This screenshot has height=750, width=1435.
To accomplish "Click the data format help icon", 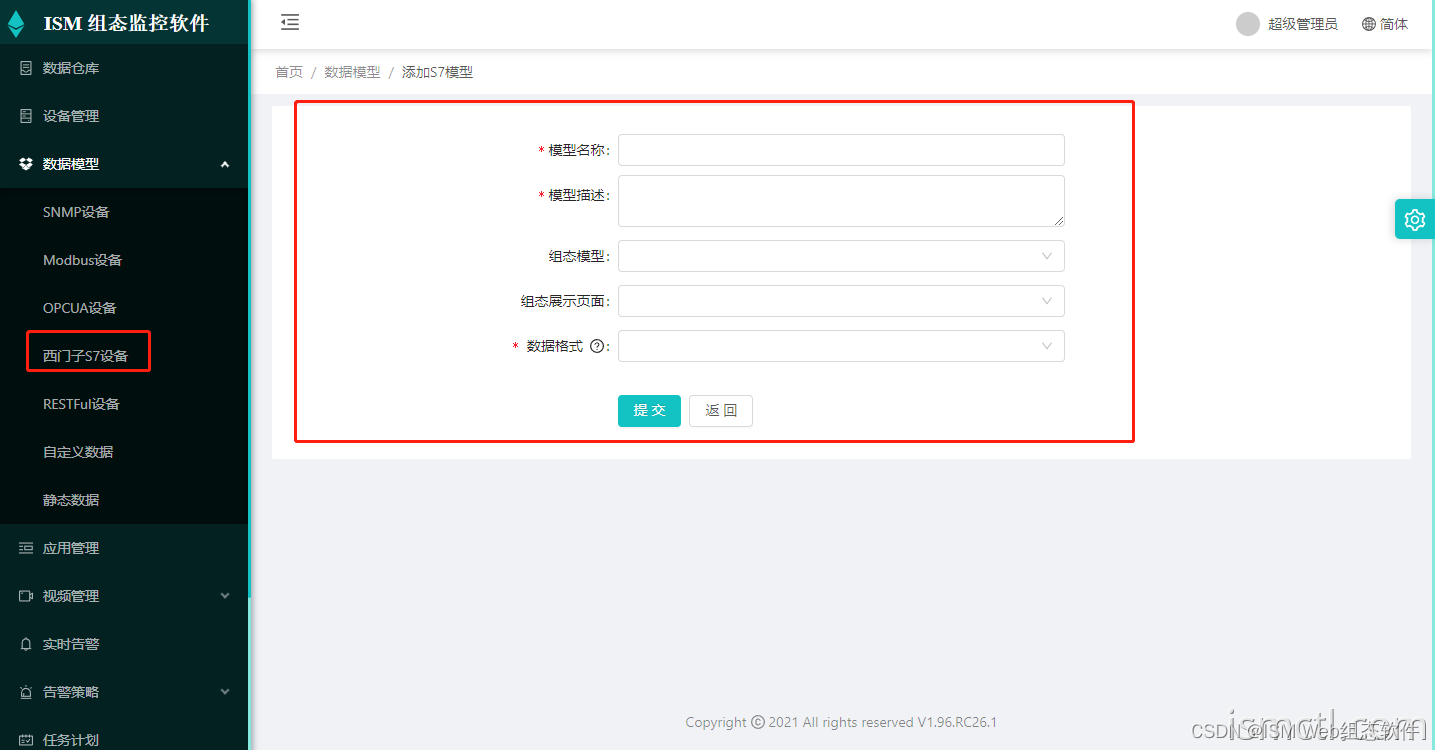I will [597, 346].
